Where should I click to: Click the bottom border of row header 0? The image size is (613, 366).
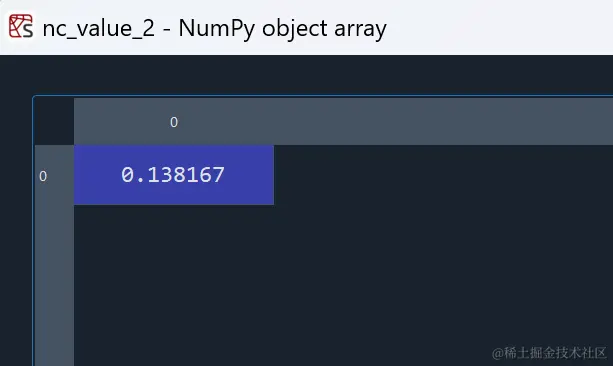54,204
